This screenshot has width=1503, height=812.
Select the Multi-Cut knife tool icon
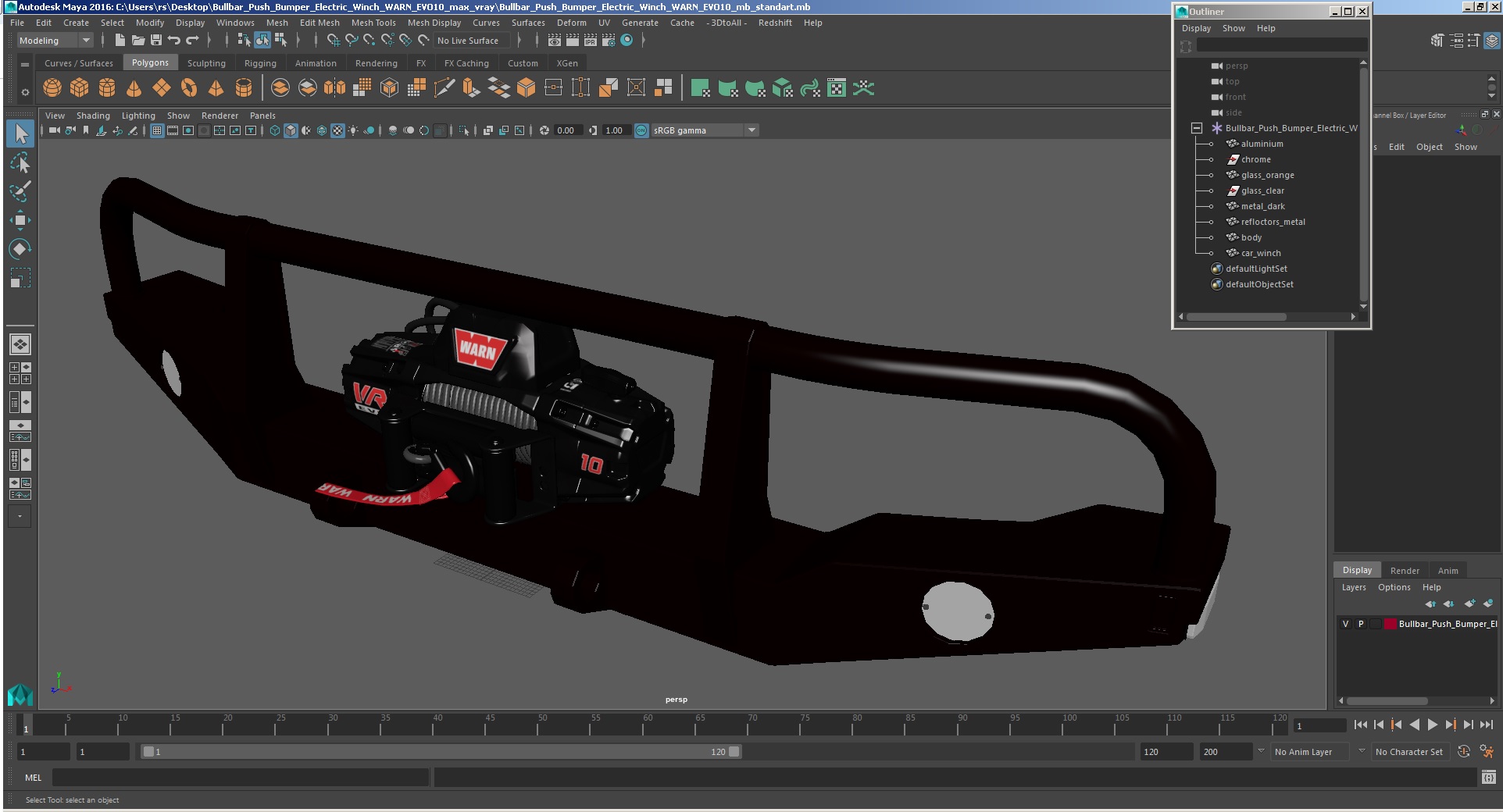[x=444, y=88]
